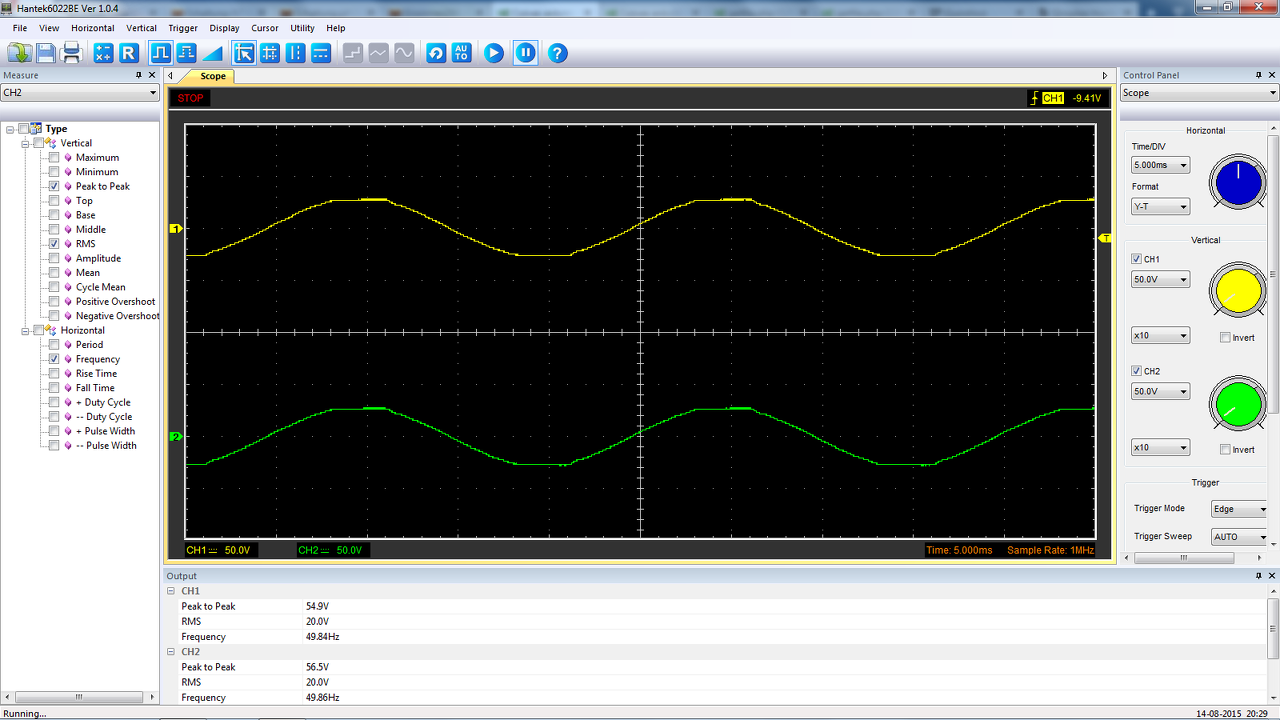
Task: Check the Invert box for CH1
Action: (1225, 338)
